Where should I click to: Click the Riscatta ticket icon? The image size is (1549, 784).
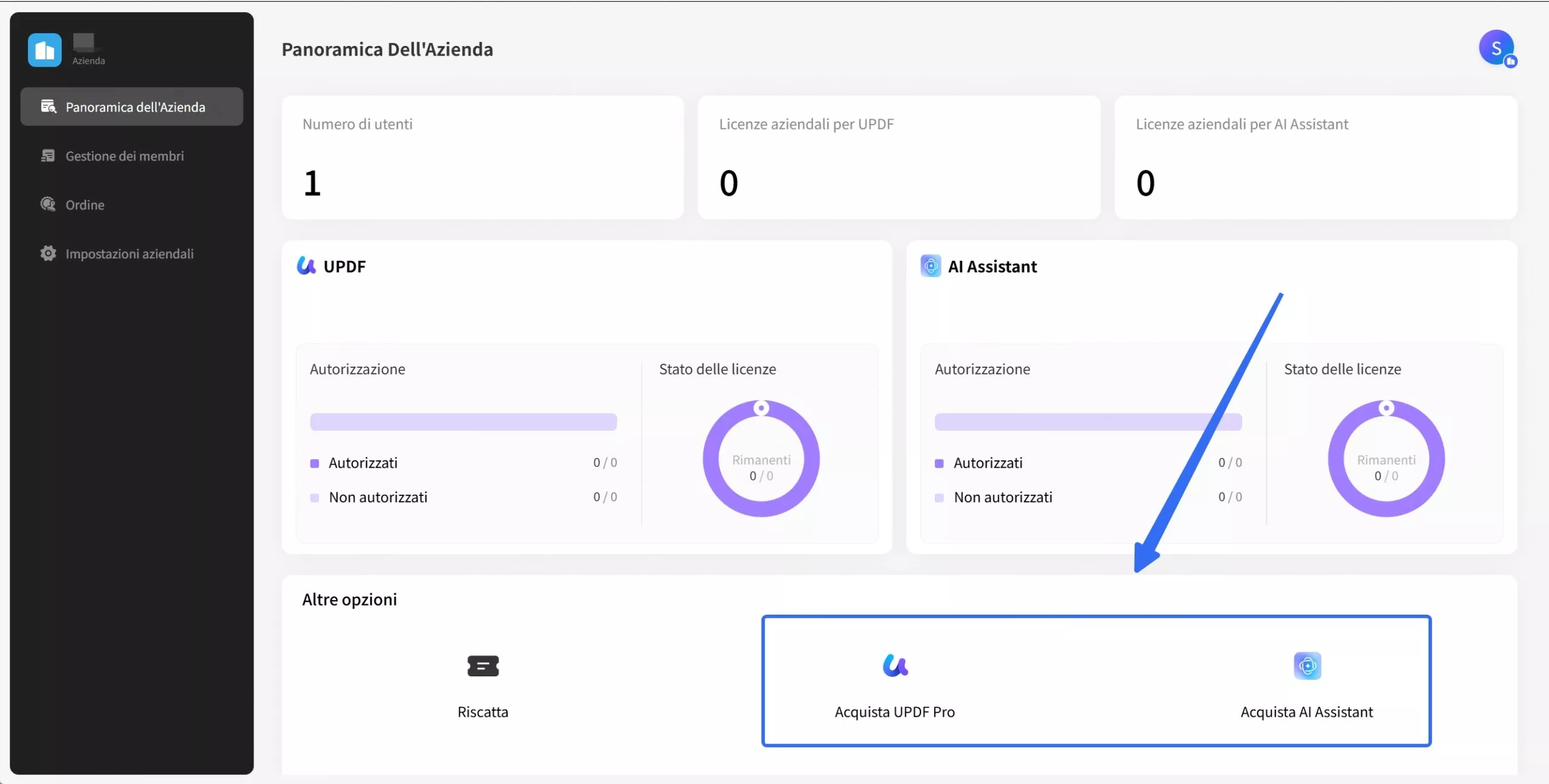click(x=483, y=666)
